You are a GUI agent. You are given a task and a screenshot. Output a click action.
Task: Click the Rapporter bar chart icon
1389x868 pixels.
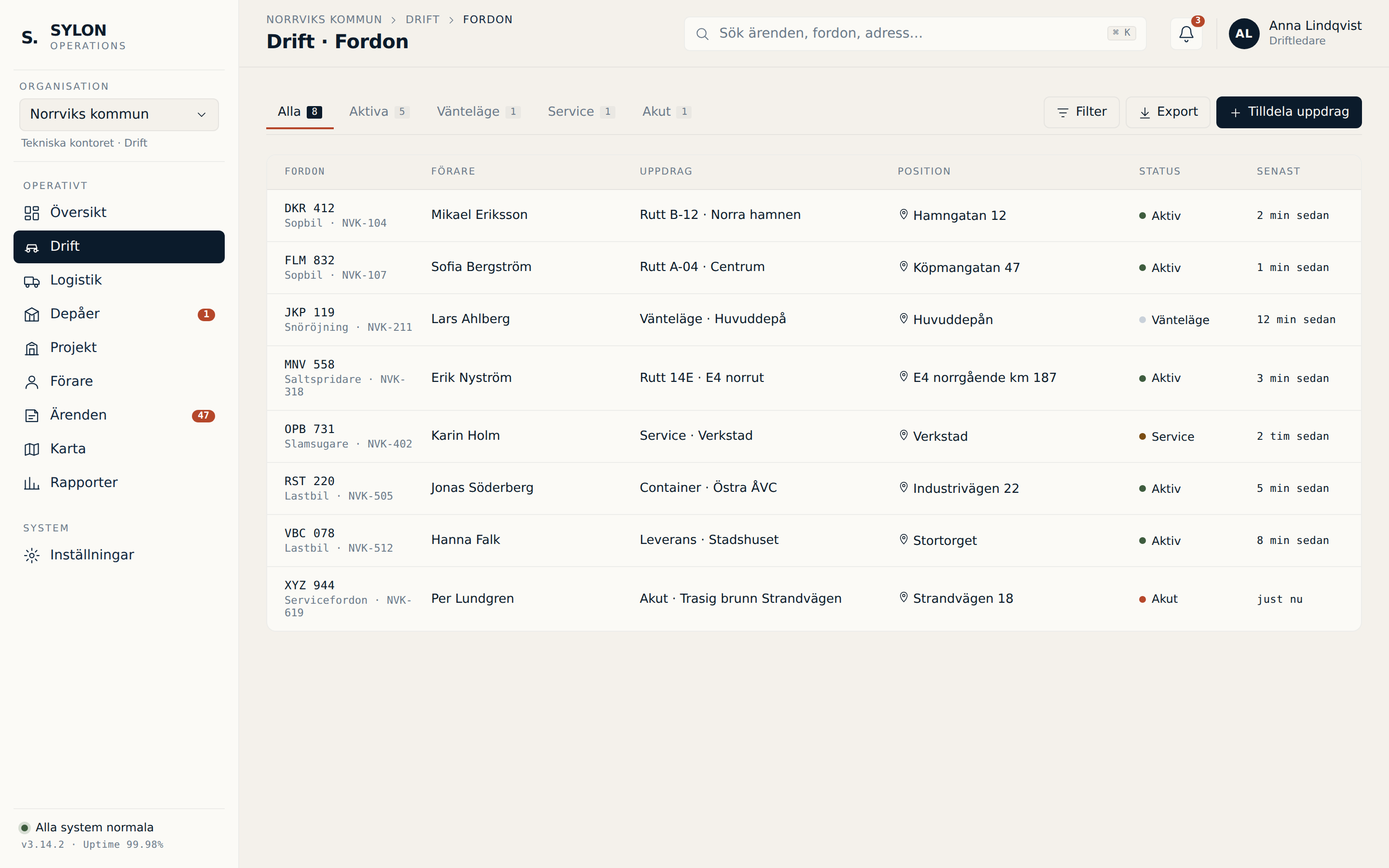pos(31,483)
